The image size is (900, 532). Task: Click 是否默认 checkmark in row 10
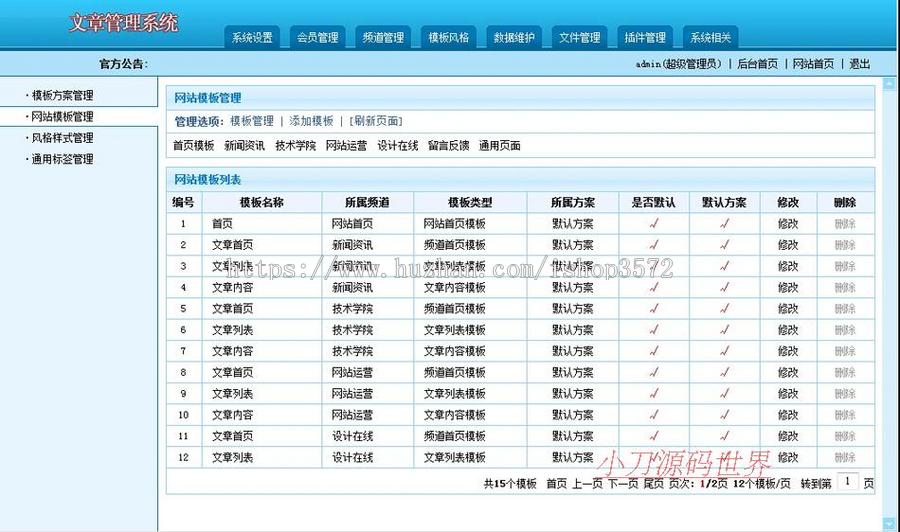(x=654, y=415)
